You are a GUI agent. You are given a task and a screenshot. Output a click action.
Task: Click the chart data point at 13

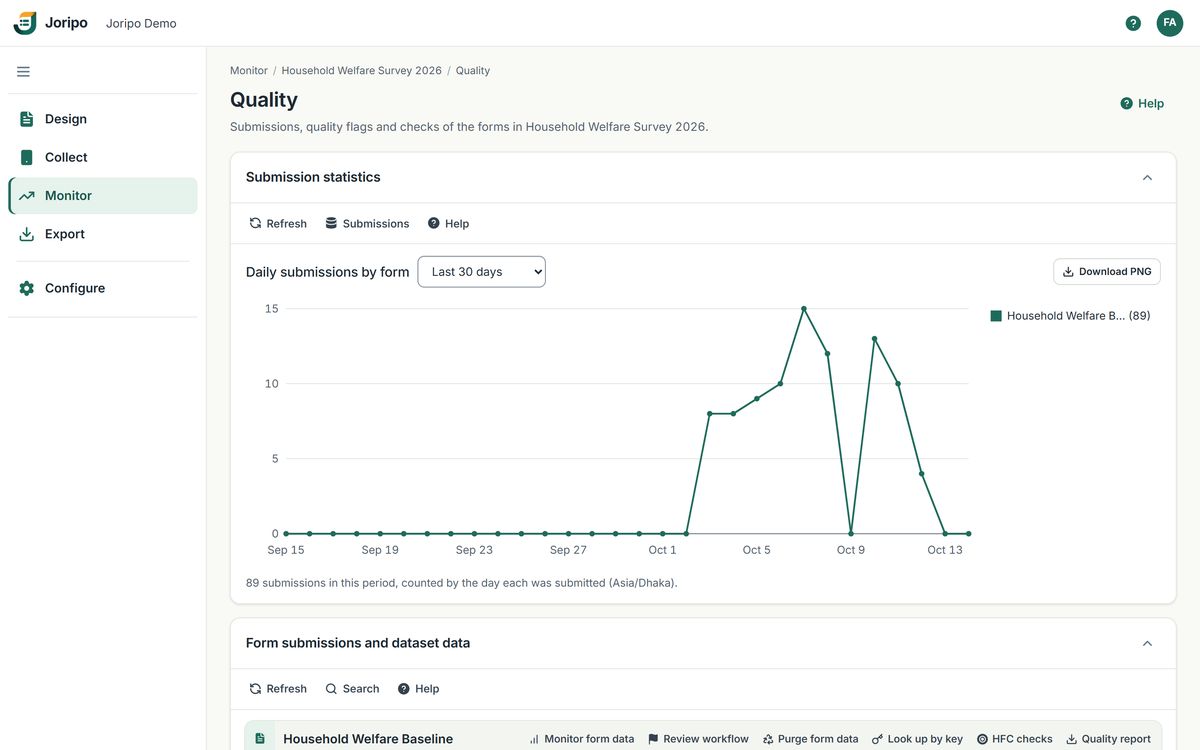tap(874, 339)
